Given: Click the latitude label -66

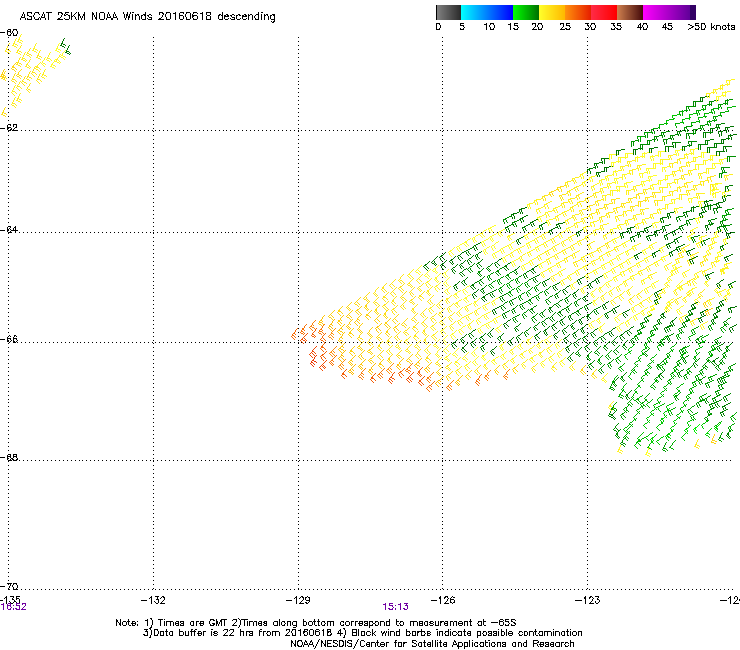Looking at the screenshot, I should click(x=9, y=339).
